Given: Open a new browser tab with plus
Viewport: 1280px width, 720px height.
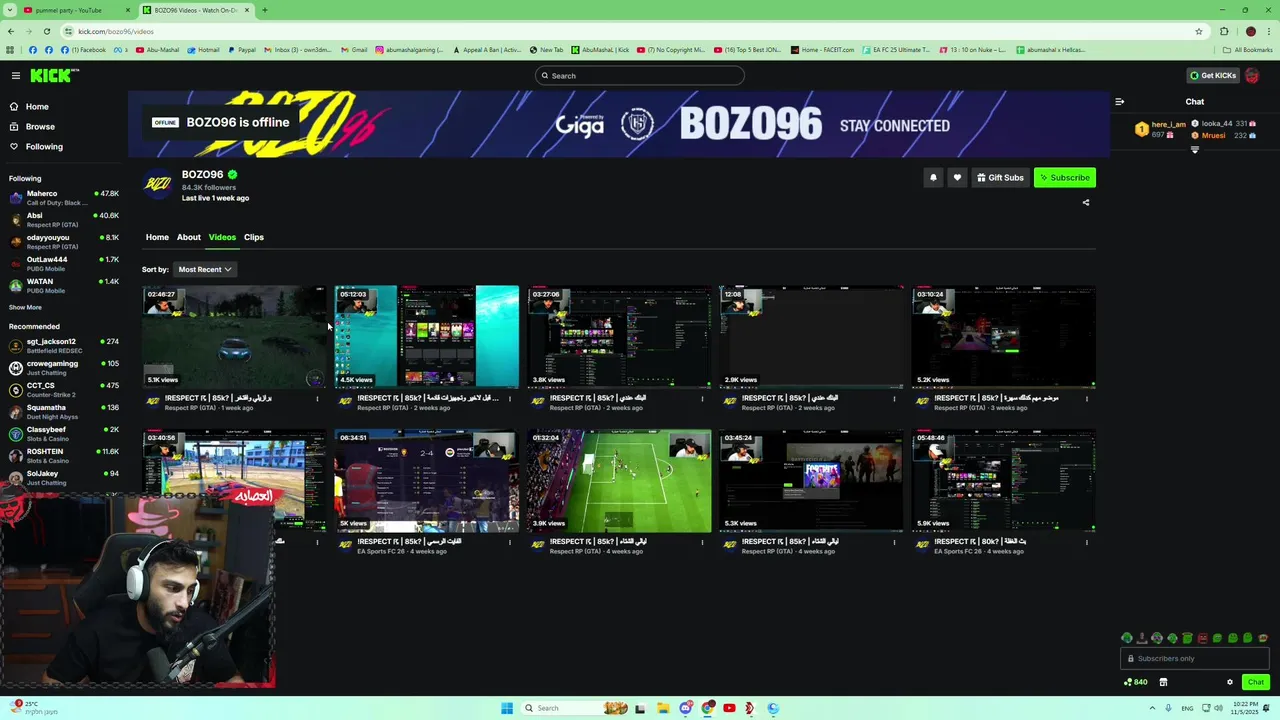Looking at the screenshot, I should tap(264, 10).
